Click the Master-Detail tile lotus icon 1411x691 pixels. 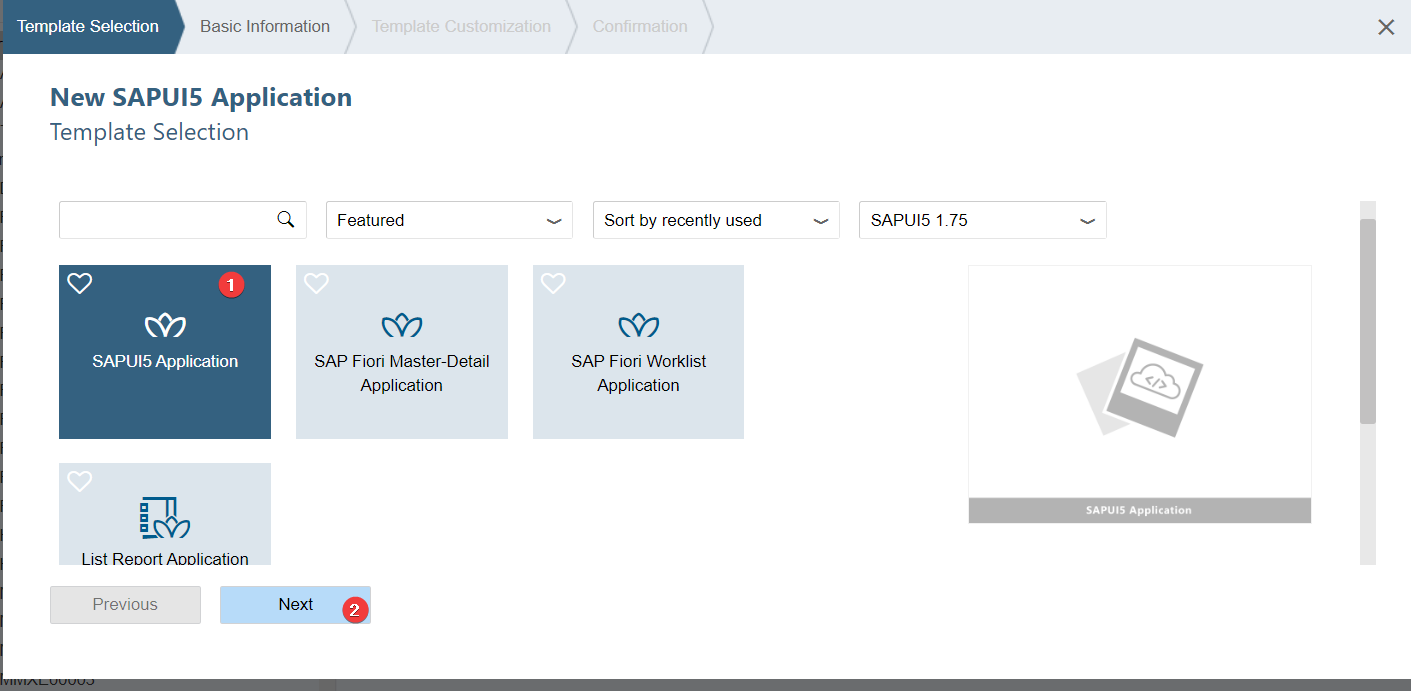click(x=402, y=325)
